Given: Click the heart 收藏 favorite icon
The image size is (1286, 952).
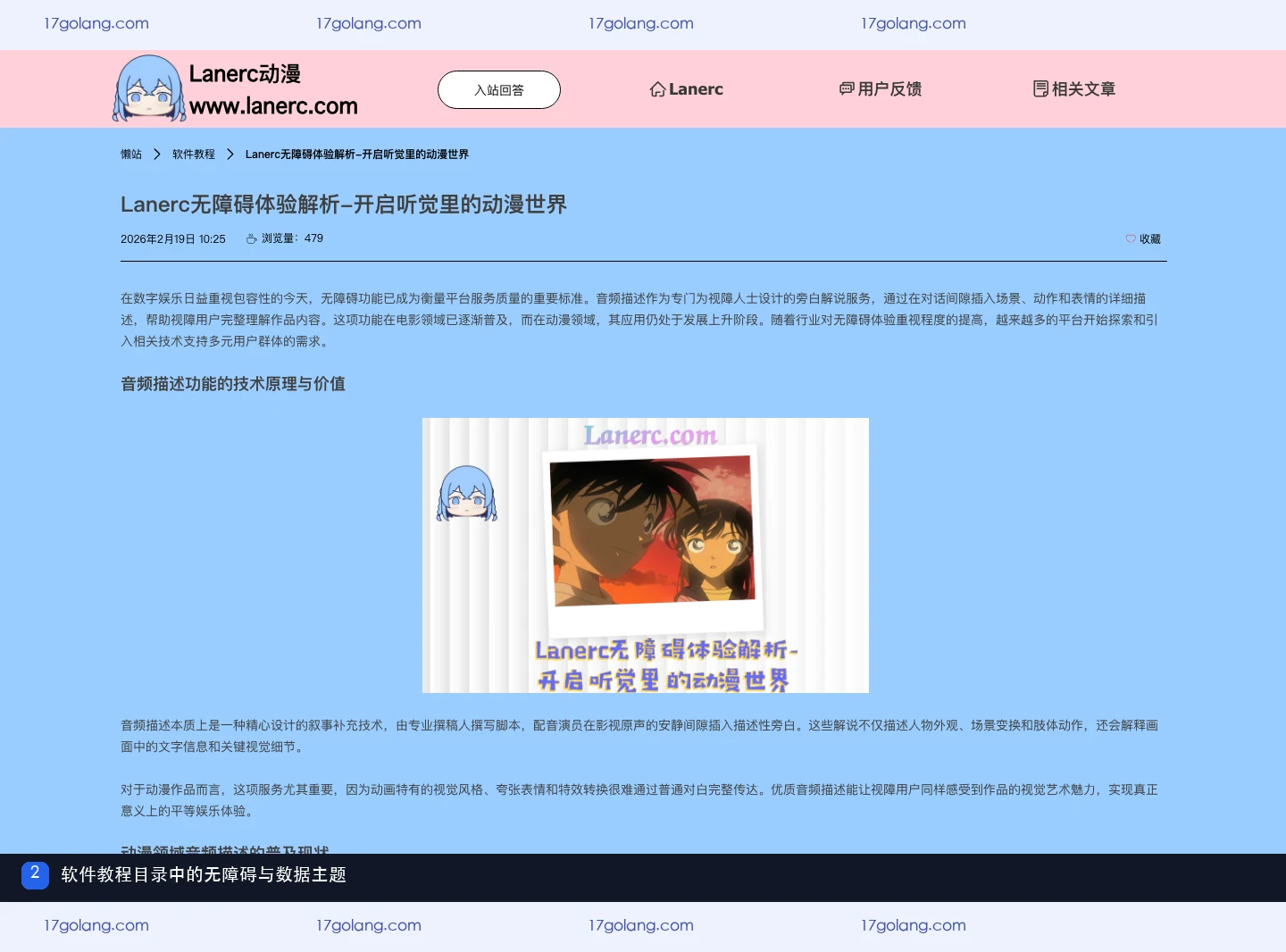Looking at the screenshot, I should (x=1131, y=239).
